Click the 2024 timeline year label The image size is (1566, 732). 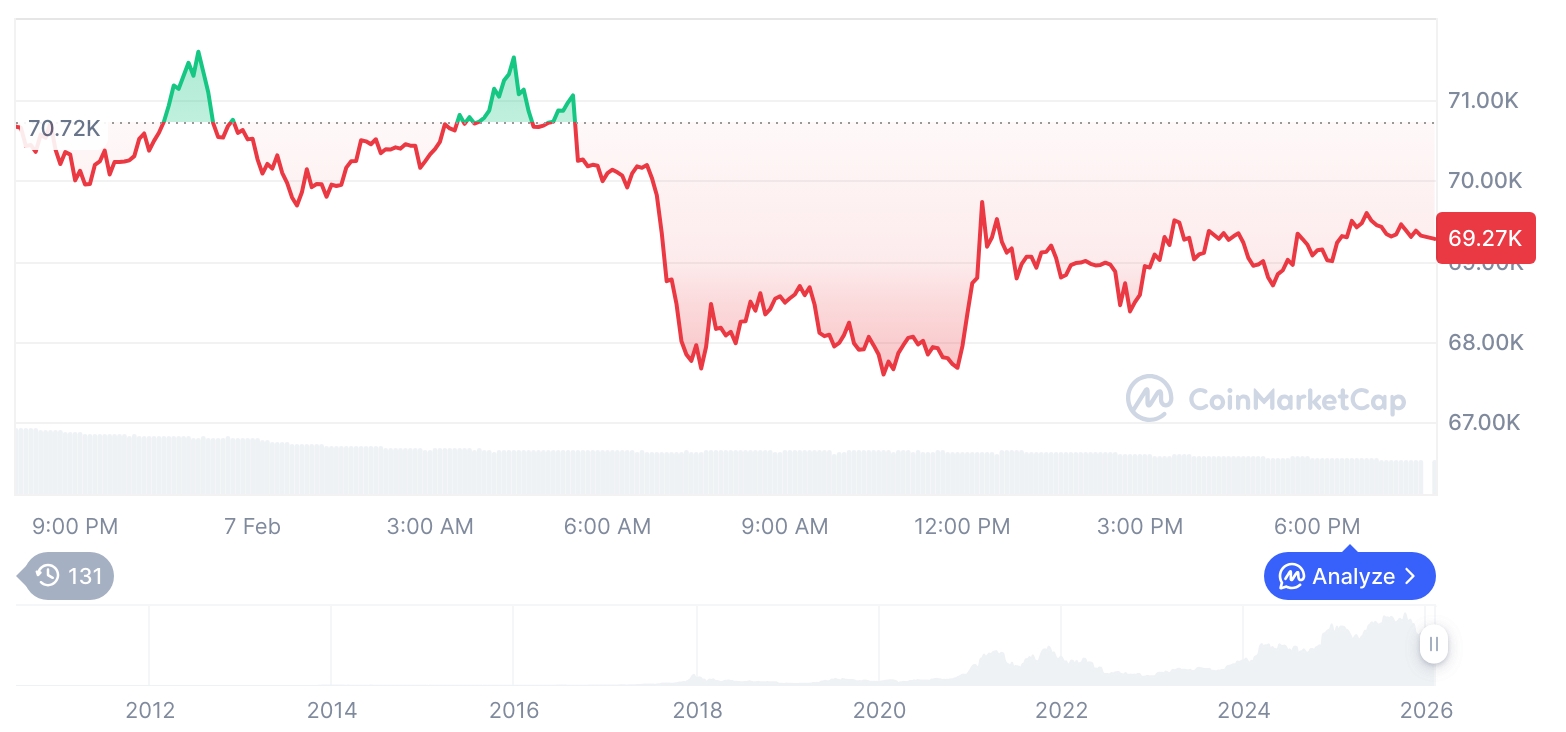click(x=1244, y=711)
